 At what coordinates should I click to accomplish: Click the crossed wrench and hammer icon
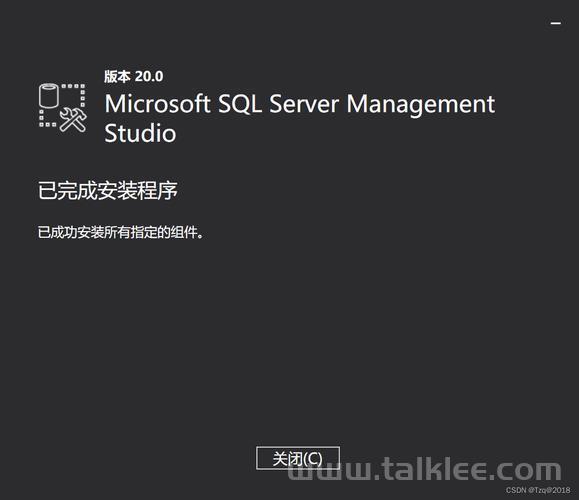point(73,120)
